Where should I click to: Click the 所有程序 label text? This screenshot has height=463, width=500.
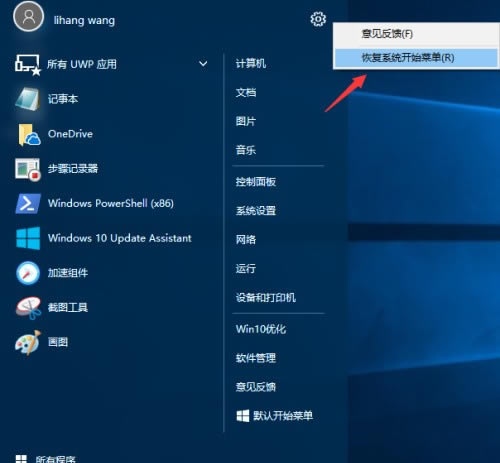pos(56,459)
